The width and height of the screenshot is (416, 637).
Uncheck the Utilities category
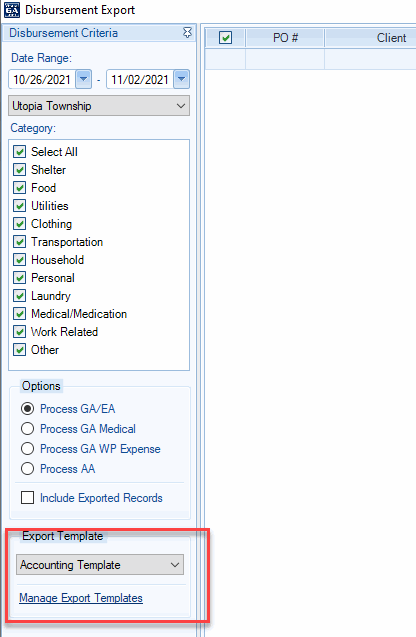20,206
